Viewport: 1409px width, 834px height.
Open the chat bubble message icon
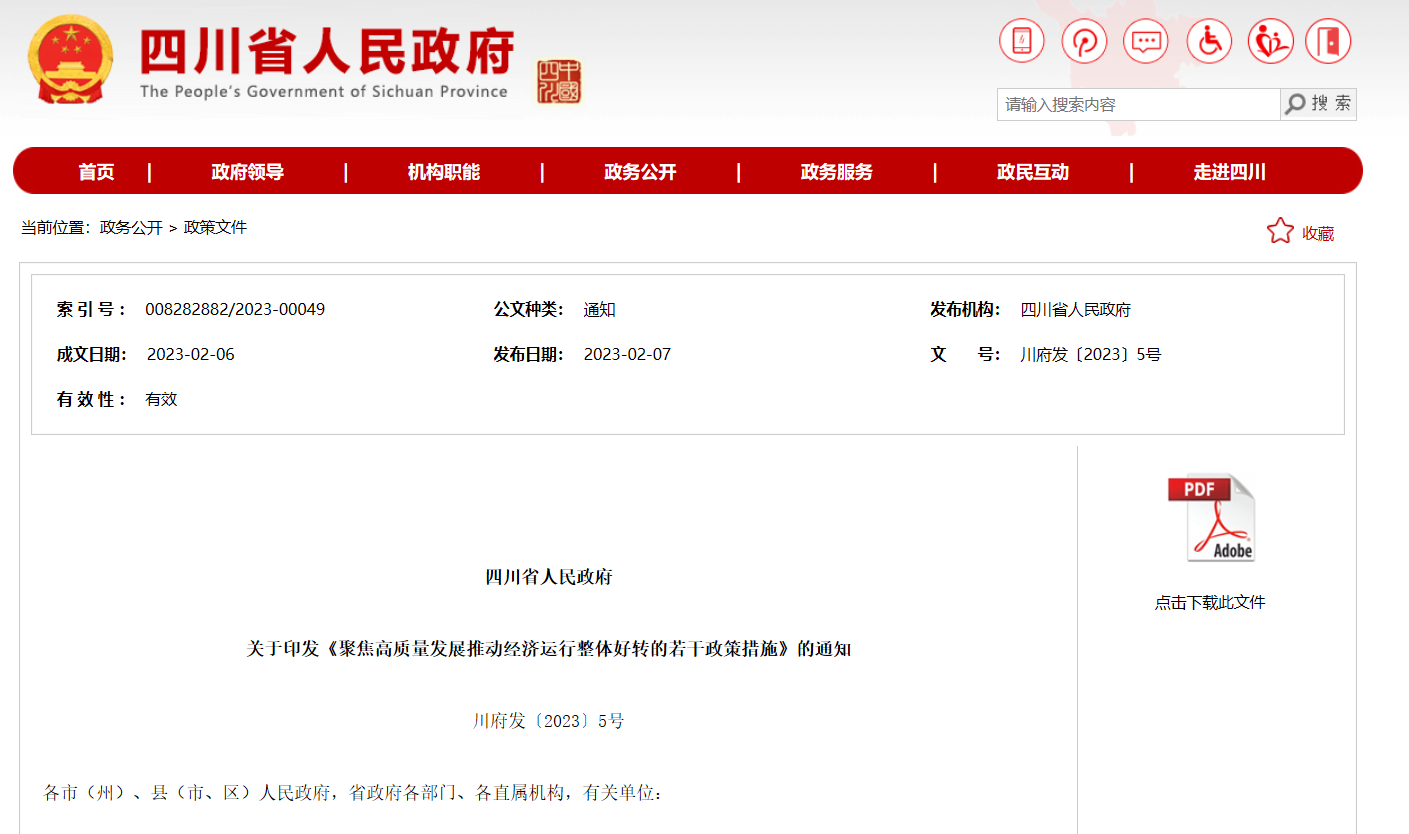[1146, 42]
